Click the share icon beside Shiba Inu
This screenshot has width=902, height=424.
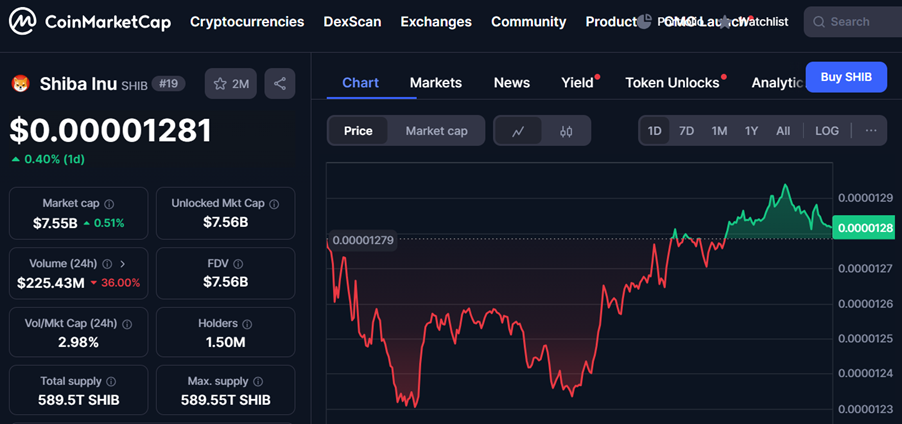[x=280, y=84]
